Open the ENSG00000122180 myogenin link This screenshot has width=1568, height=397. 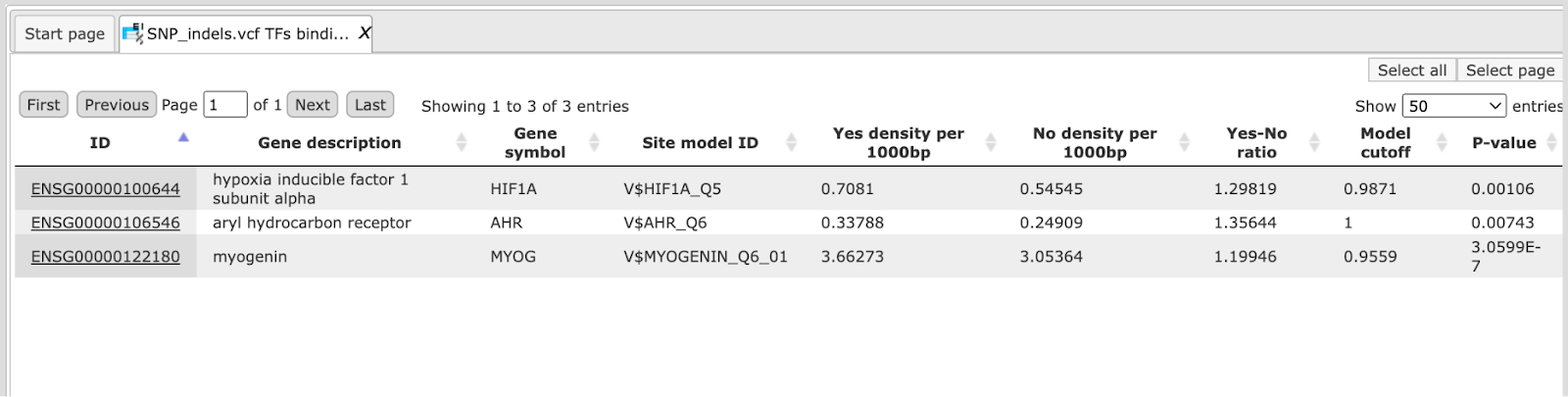tap(106, 257)
